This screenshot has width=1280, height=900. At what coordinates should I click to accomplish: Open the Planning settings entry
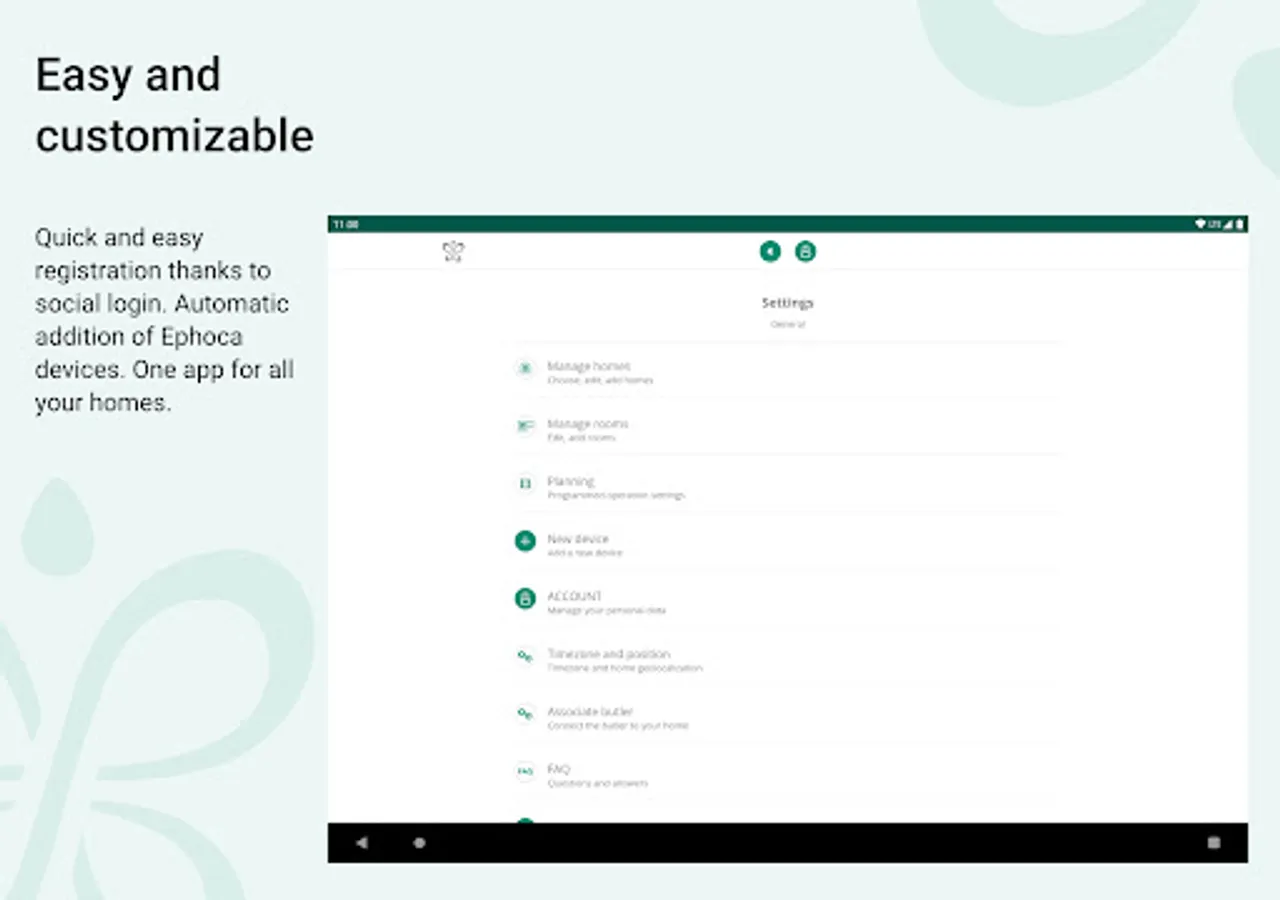click(x=787, y=486)
